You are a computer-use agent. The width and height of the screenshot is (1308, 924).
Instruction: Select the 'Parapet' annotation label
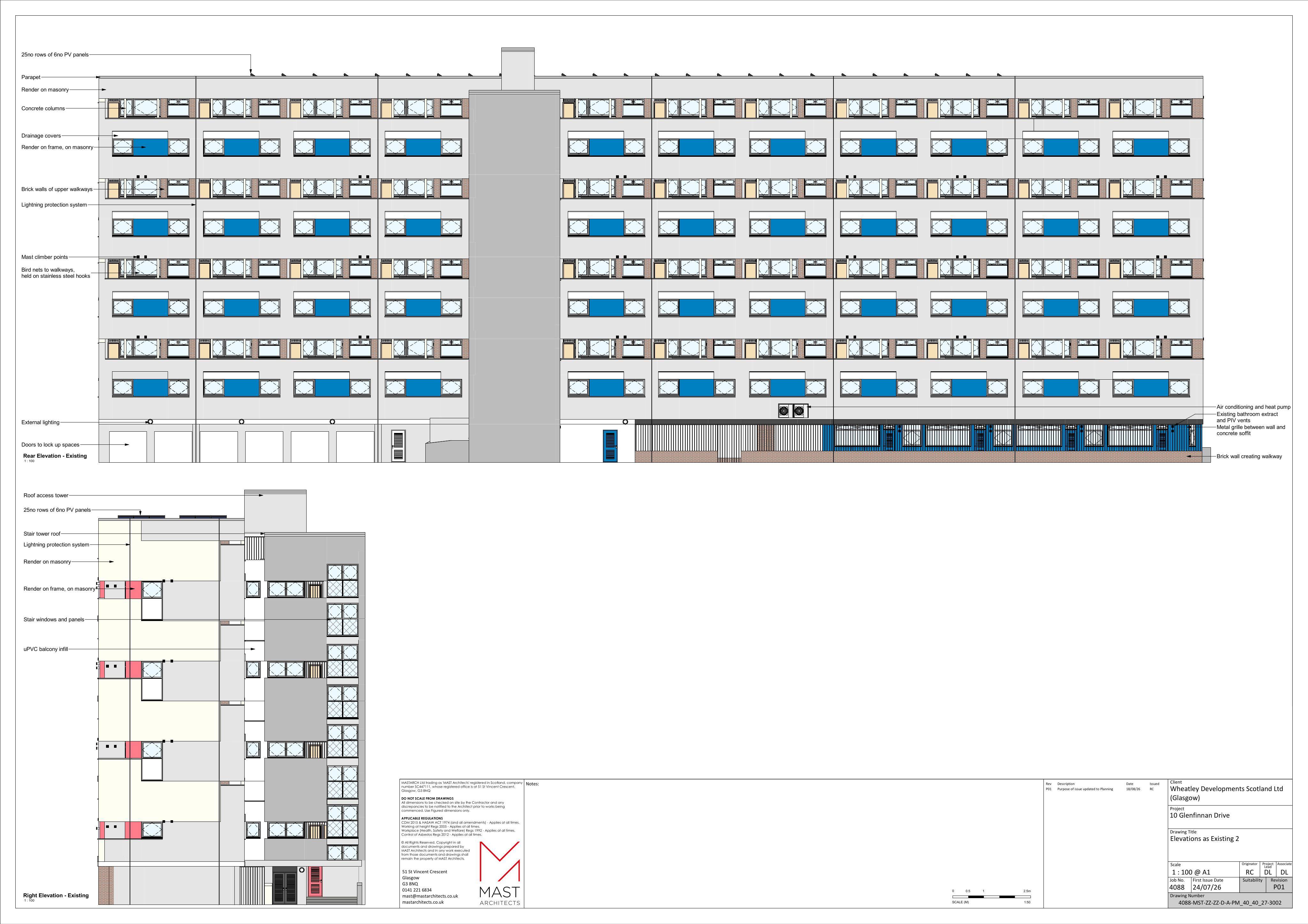point(31,77)
